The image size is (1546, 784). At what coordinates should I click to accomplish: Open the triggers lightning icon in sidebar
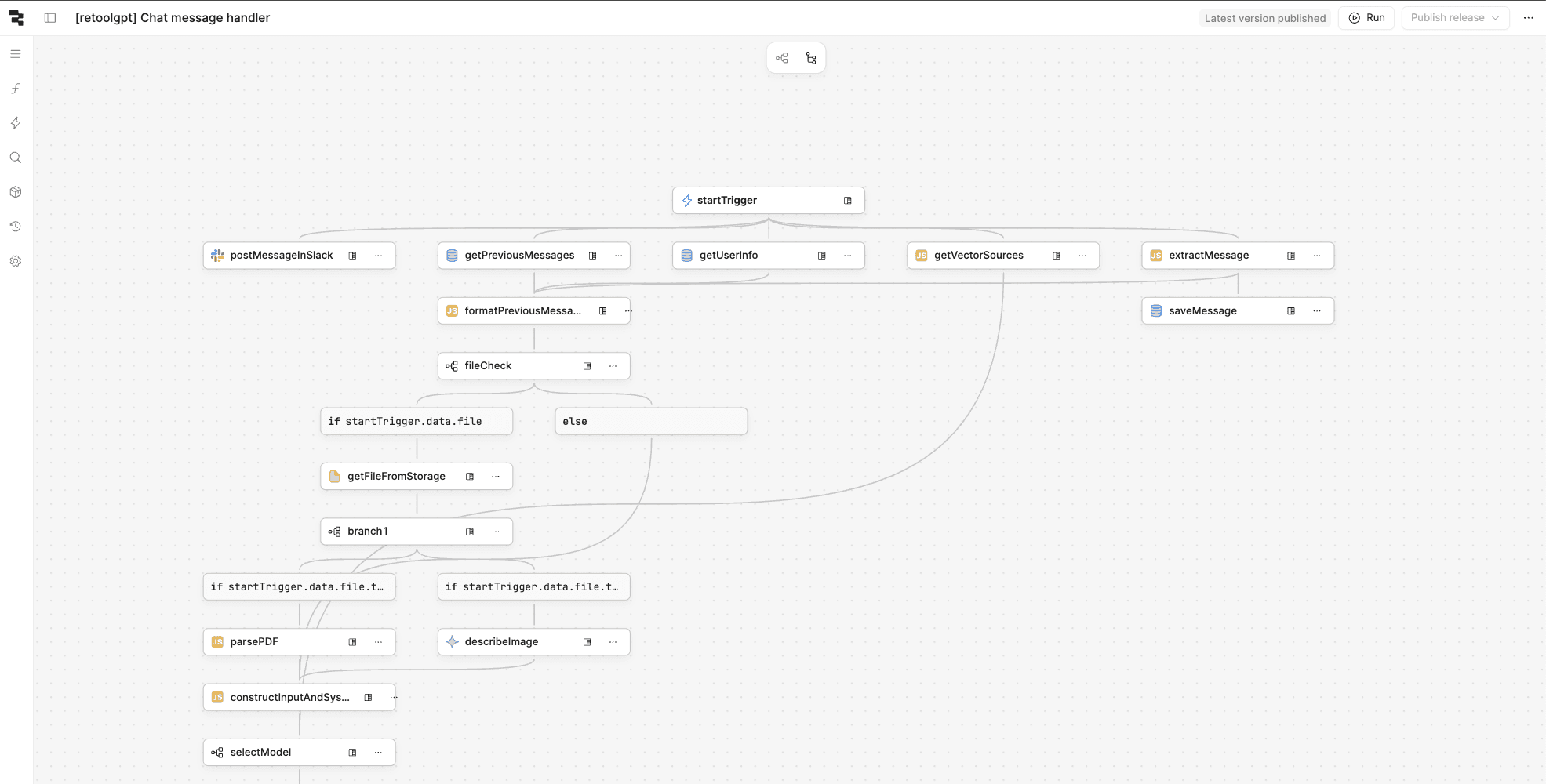point(16,123)
